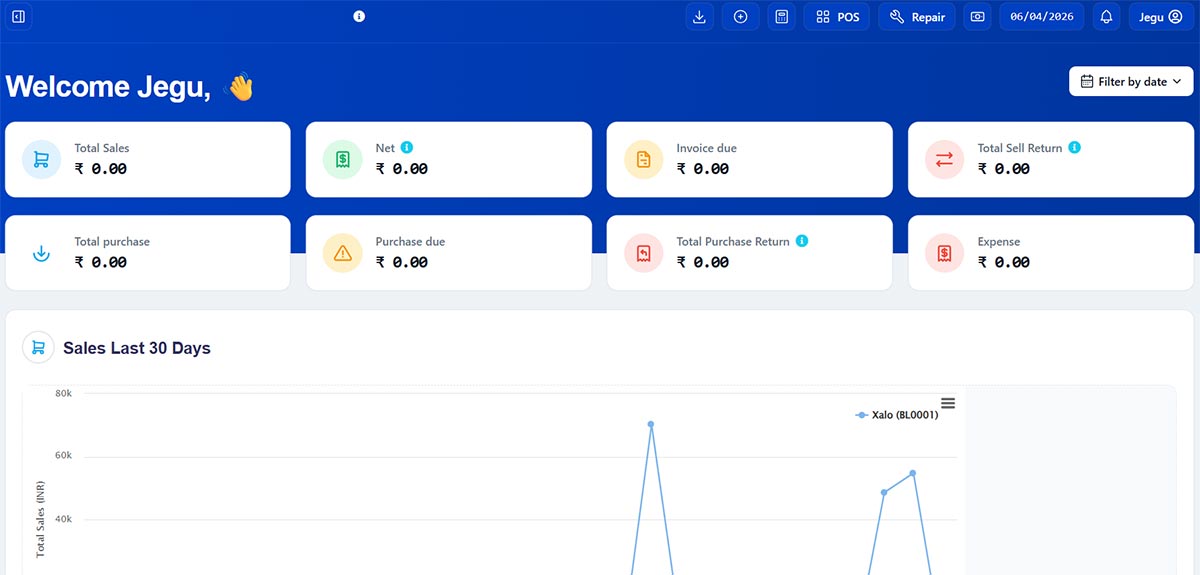Image resolution: width=1200 pixels, height=575 pixels.
Task: Click the Total Sell Return arrows icon
Action: tap(945, 159)
